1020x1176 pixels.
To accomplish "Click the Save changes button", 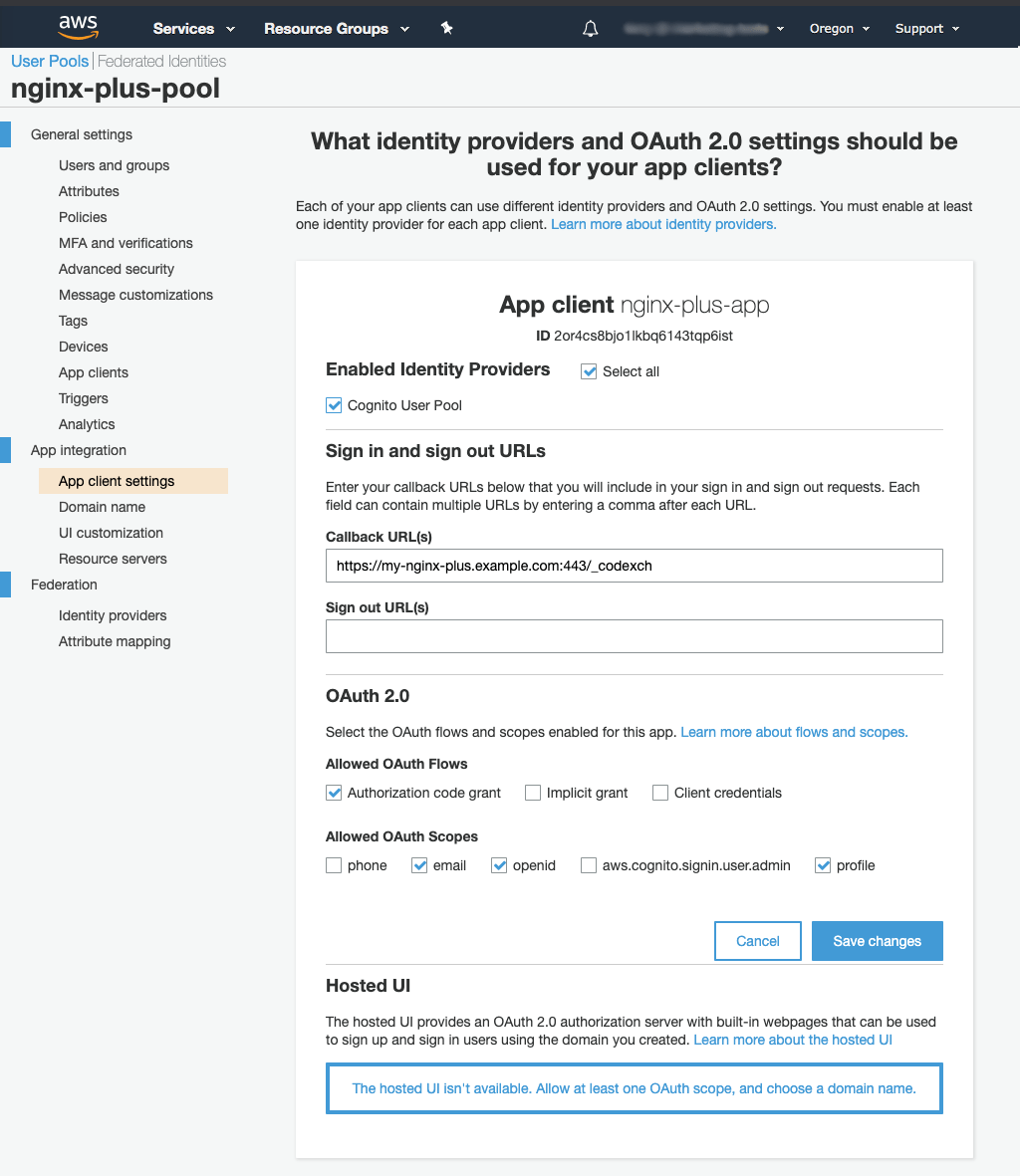I will tap(877, 941).
